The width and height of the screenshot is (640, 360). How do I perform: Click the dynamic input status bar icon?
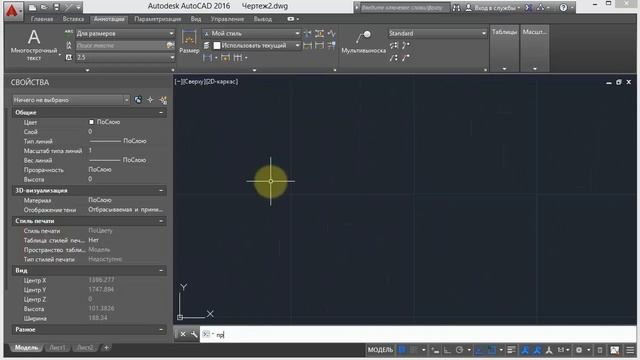[435, 350]
